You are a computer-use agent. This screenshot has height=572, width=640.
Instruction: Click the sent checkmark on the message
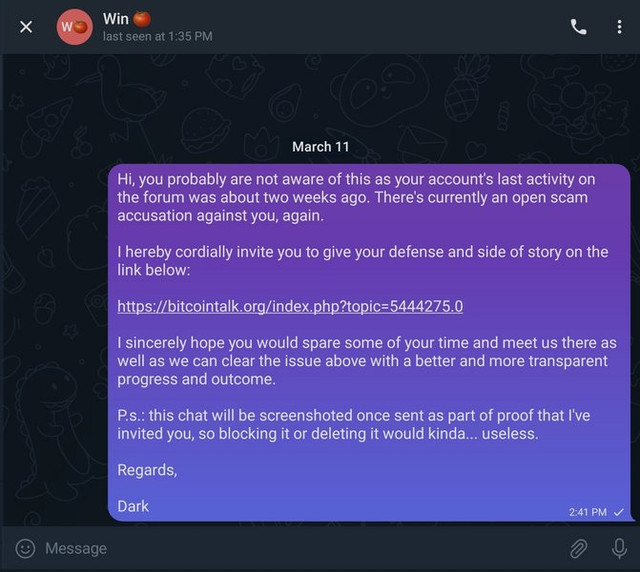619,512
